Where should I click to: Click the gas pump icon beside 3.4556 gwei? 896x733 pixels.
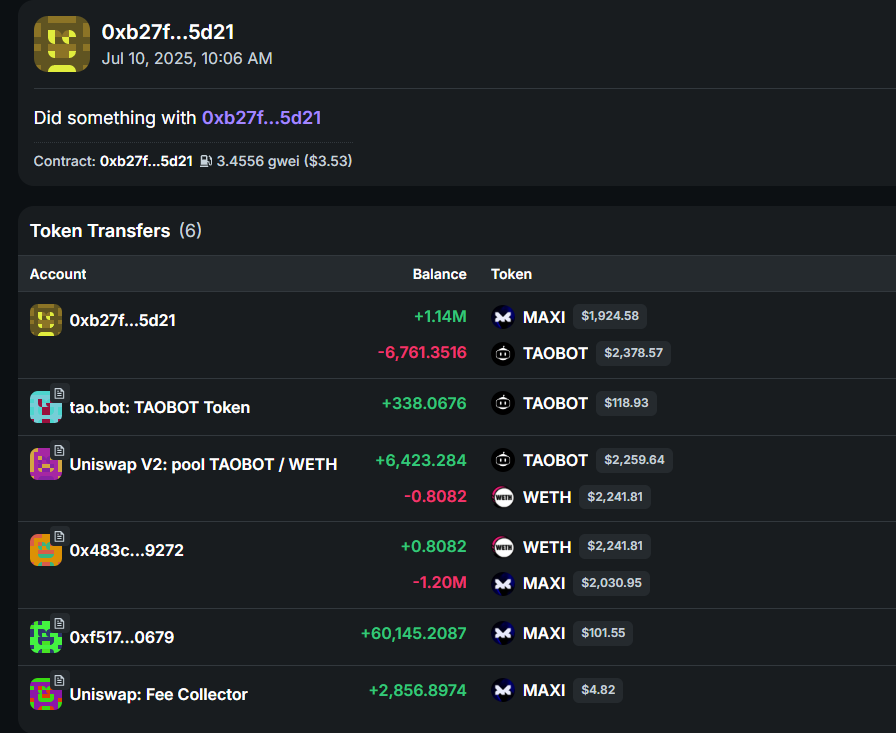pyautogui.click(x=206, y=161)
